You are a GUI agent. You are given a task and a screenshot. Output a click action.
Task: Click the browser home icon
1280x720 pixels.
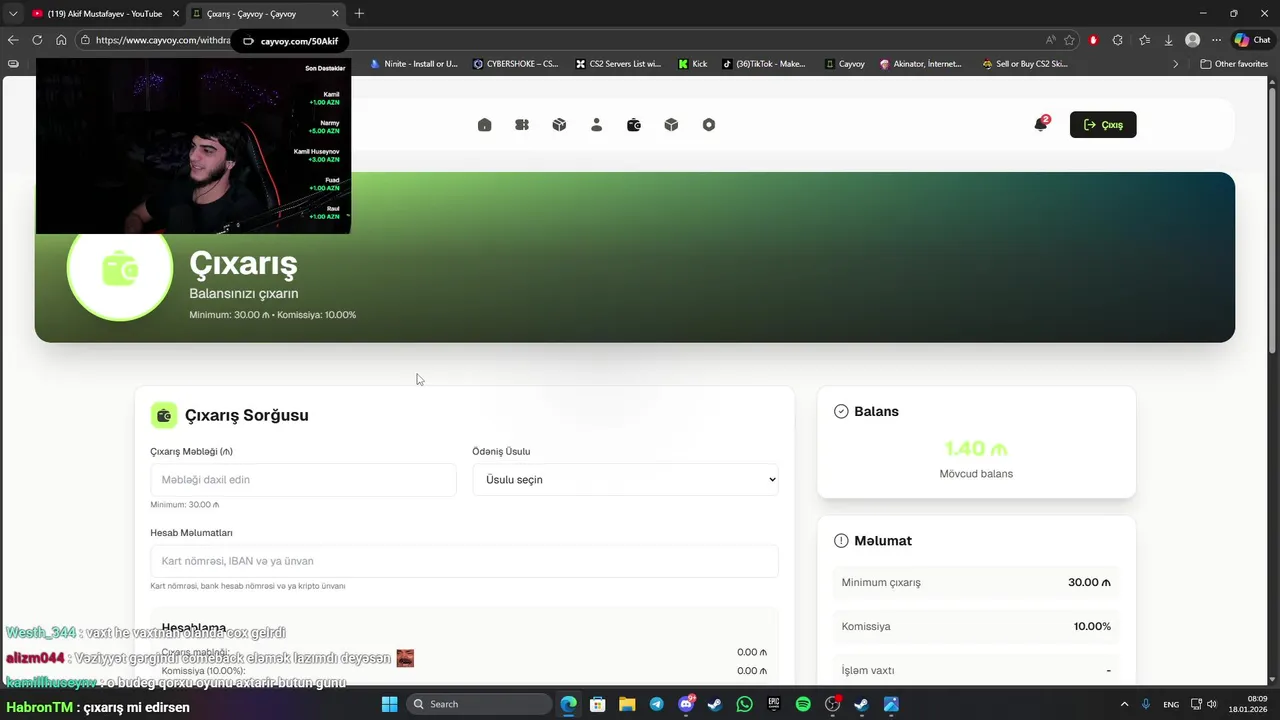coord(61,40)
